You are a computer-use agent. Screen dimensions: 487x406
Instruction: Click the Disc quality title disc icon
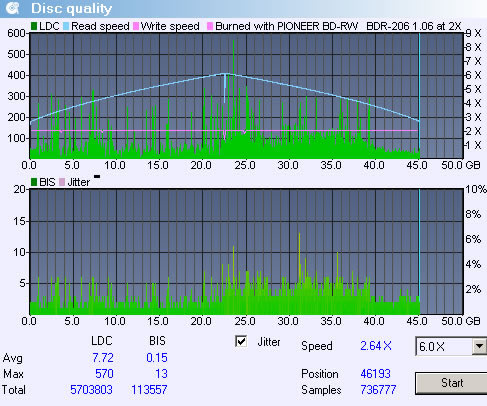point(13,8)
